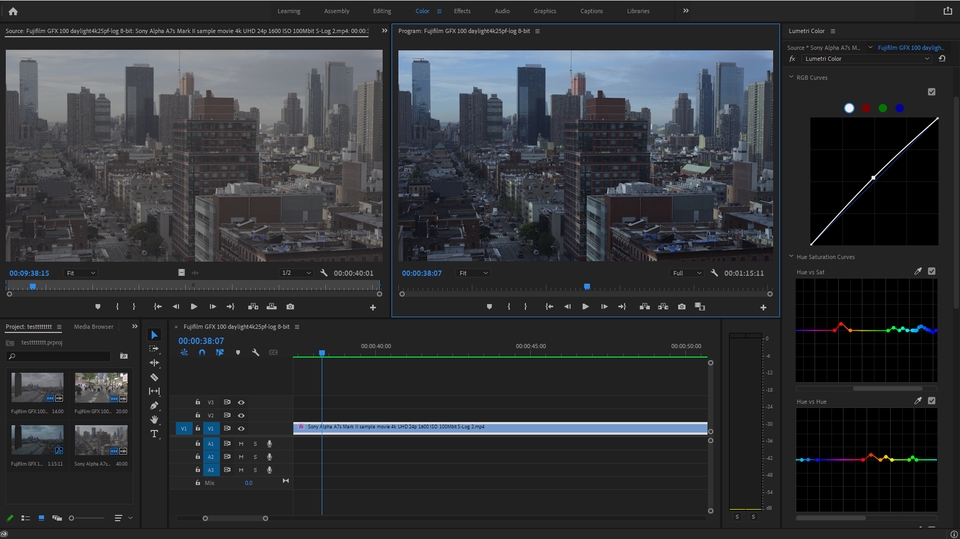Collapse the Hue Saturation Curves section
960x539 pixels.
tap(790, 257)
